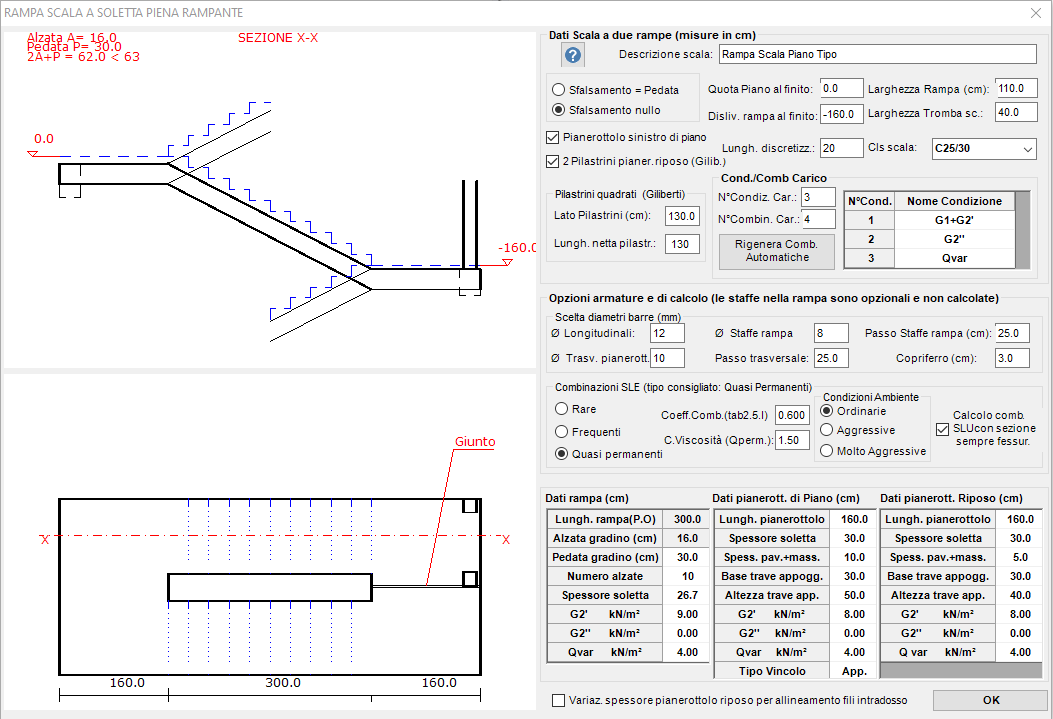1053x719 pixels.
Task: Edit Larghezza Tromba sc. field
Action: (x=1015, y=113)
